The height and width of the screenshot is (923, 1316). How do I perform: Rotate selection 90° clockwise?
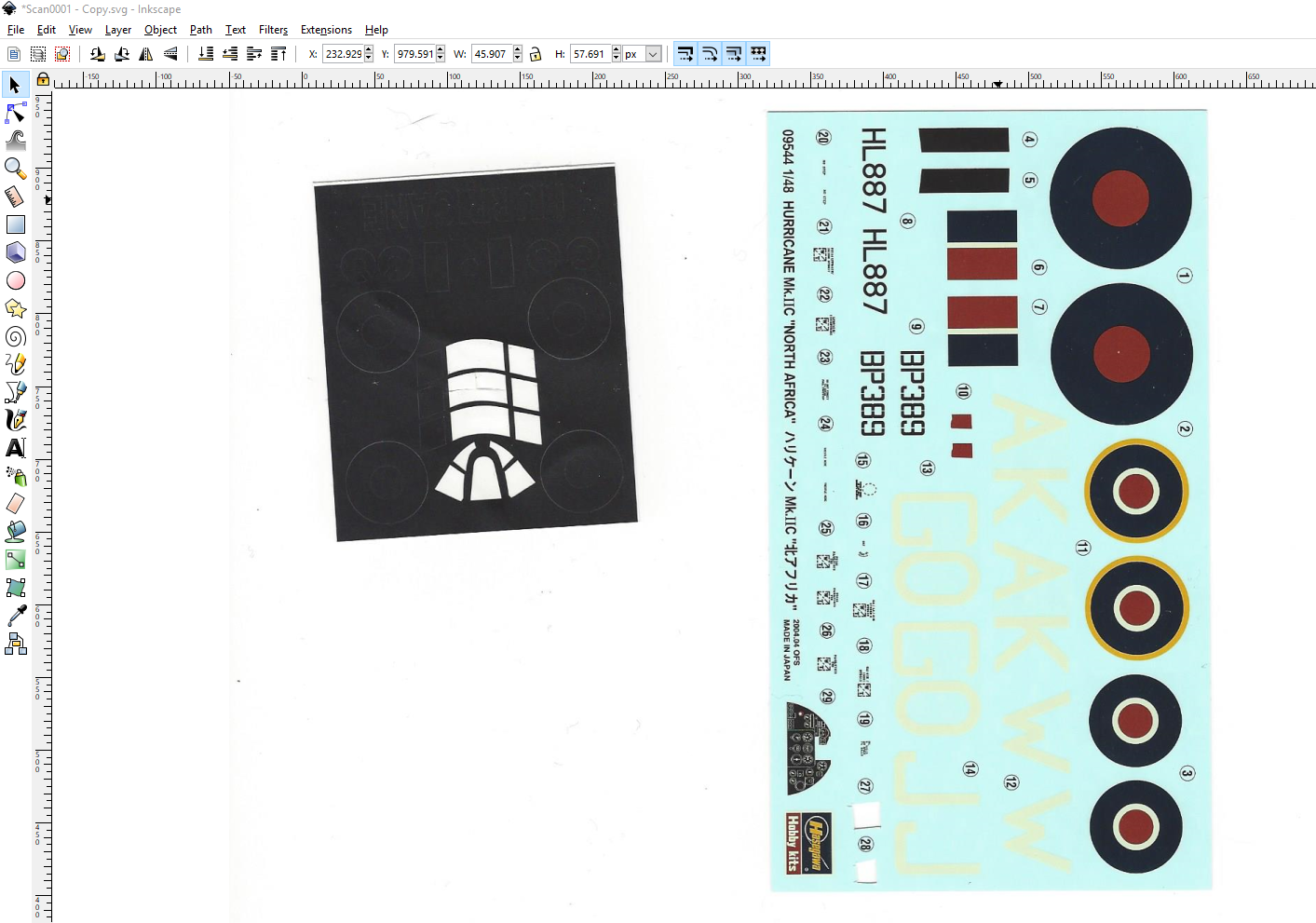point(122,54)
